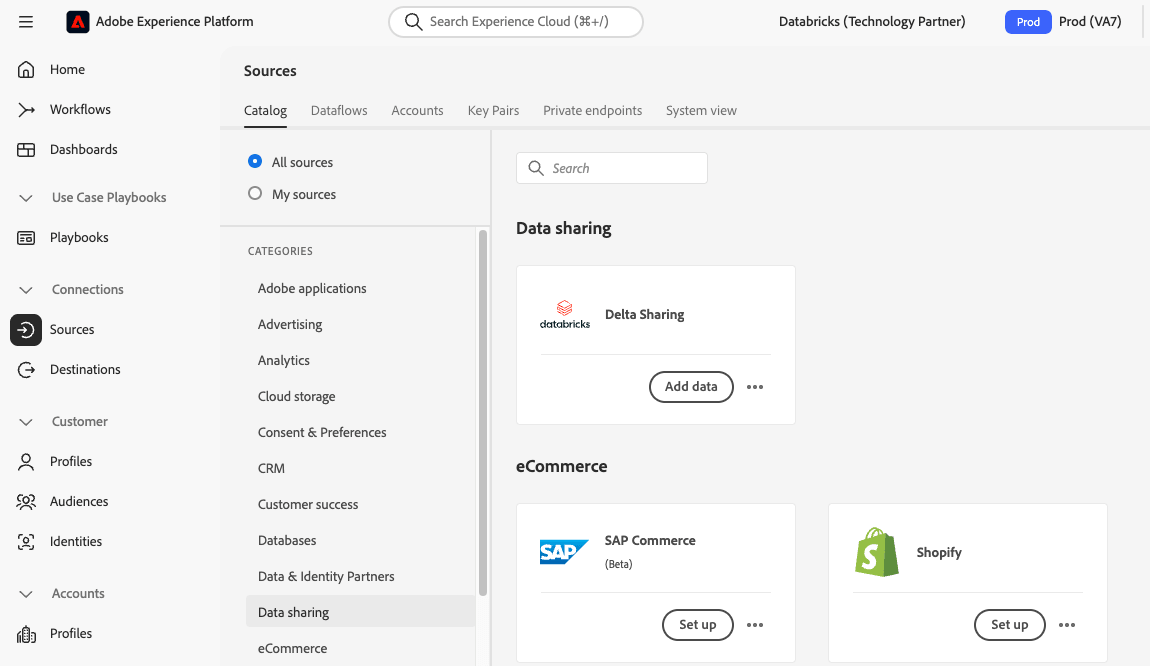Open the Key Pairs tab

point(493,110)
